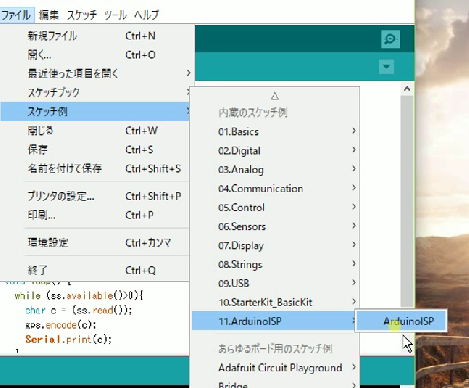Click the char c = (ss.read()); line

(79, 310)
